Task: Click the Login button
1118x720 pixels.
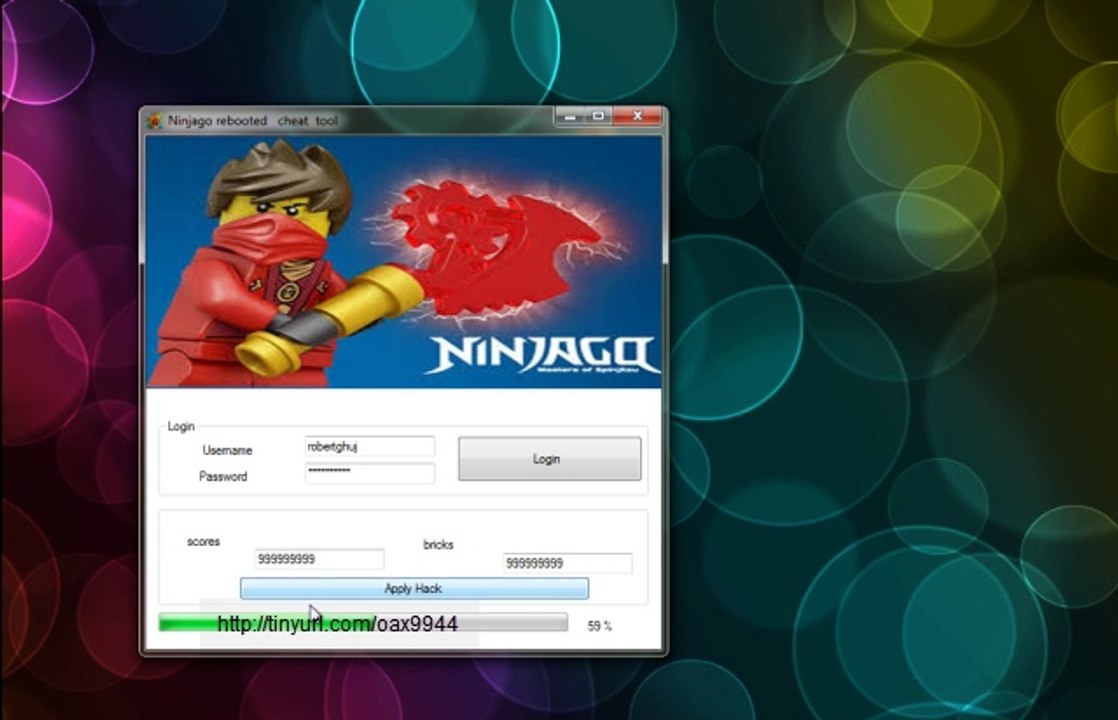Action: [x=549, y=458]
